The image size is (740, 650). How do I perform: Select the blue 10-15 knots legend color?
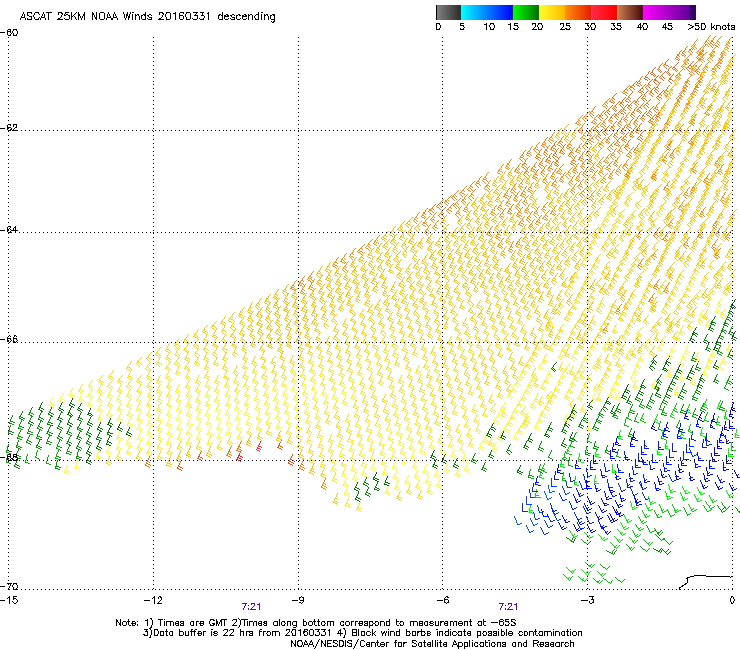coord(500,12)
